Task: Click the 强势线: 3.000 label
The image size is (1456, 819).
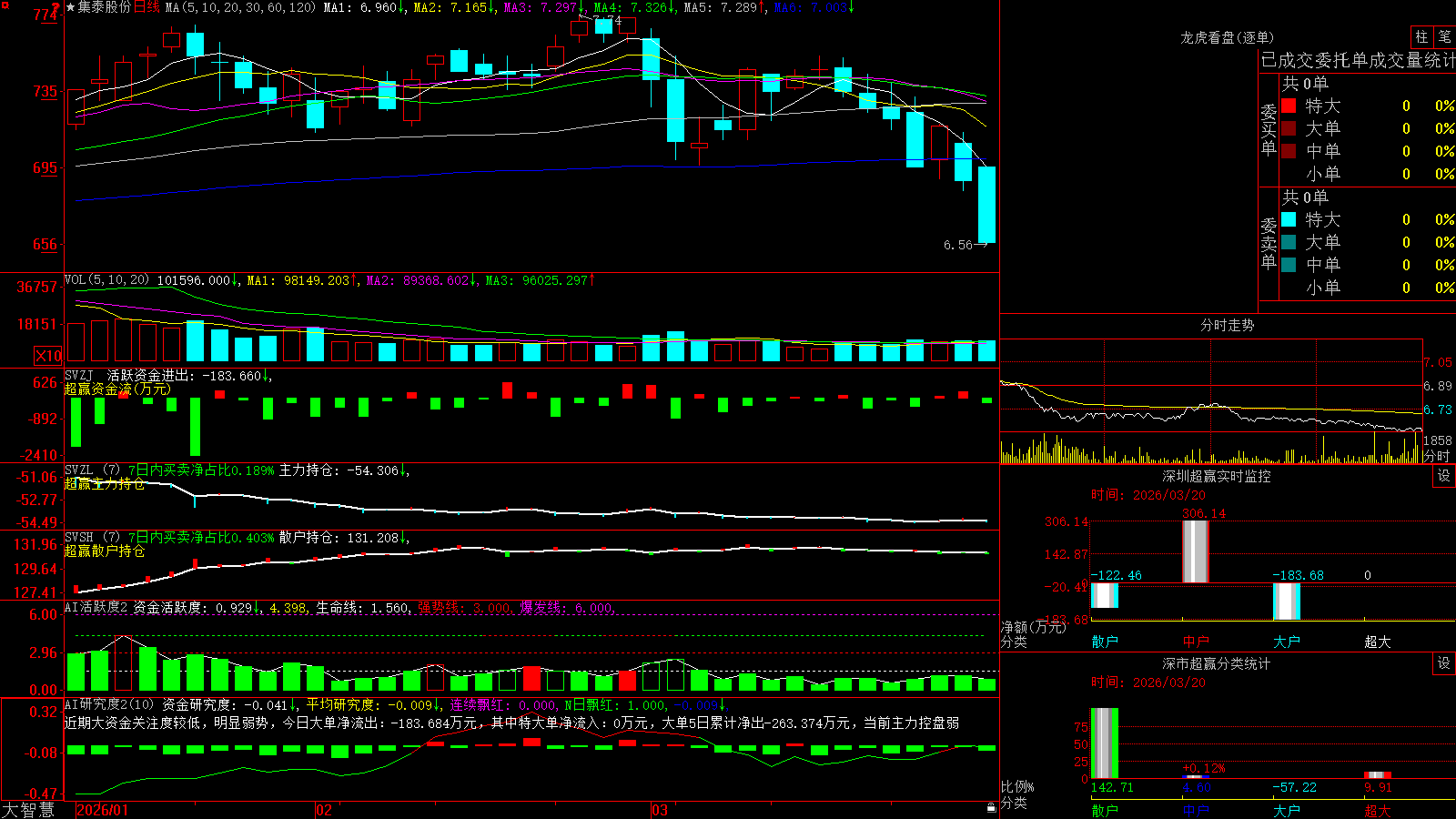Action: [x=464, y=607]
